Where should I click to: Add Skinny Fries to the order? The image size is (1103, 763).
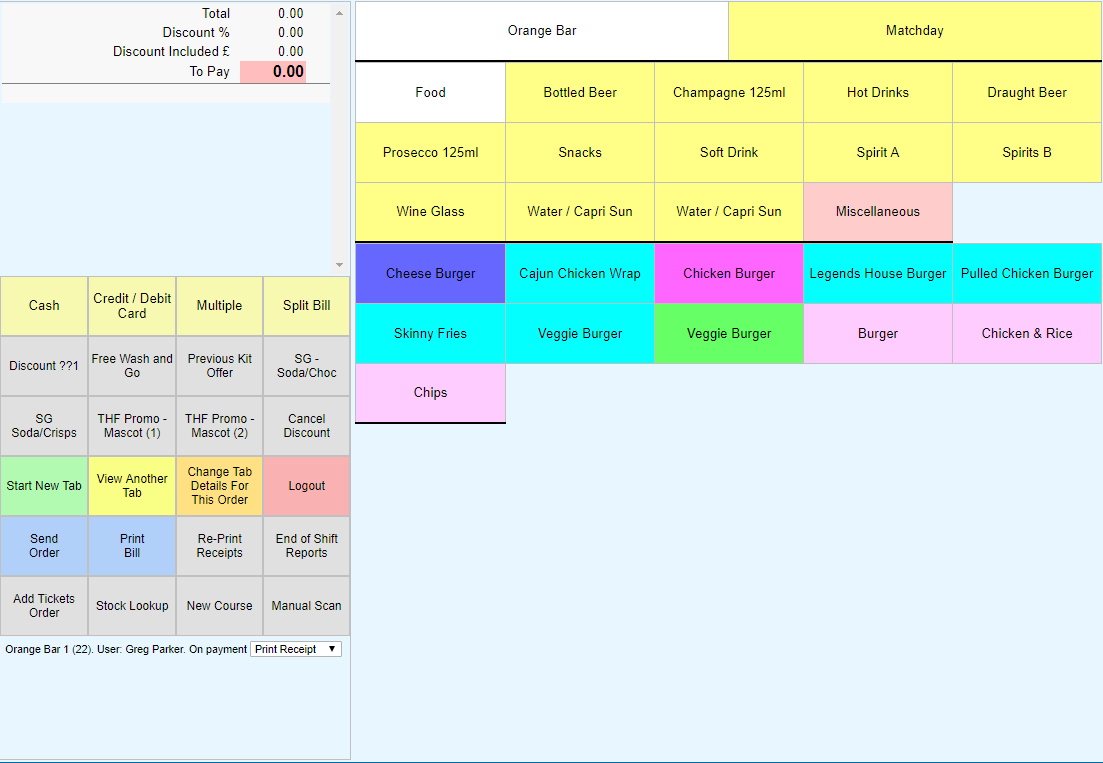click(x=431, y=333)
